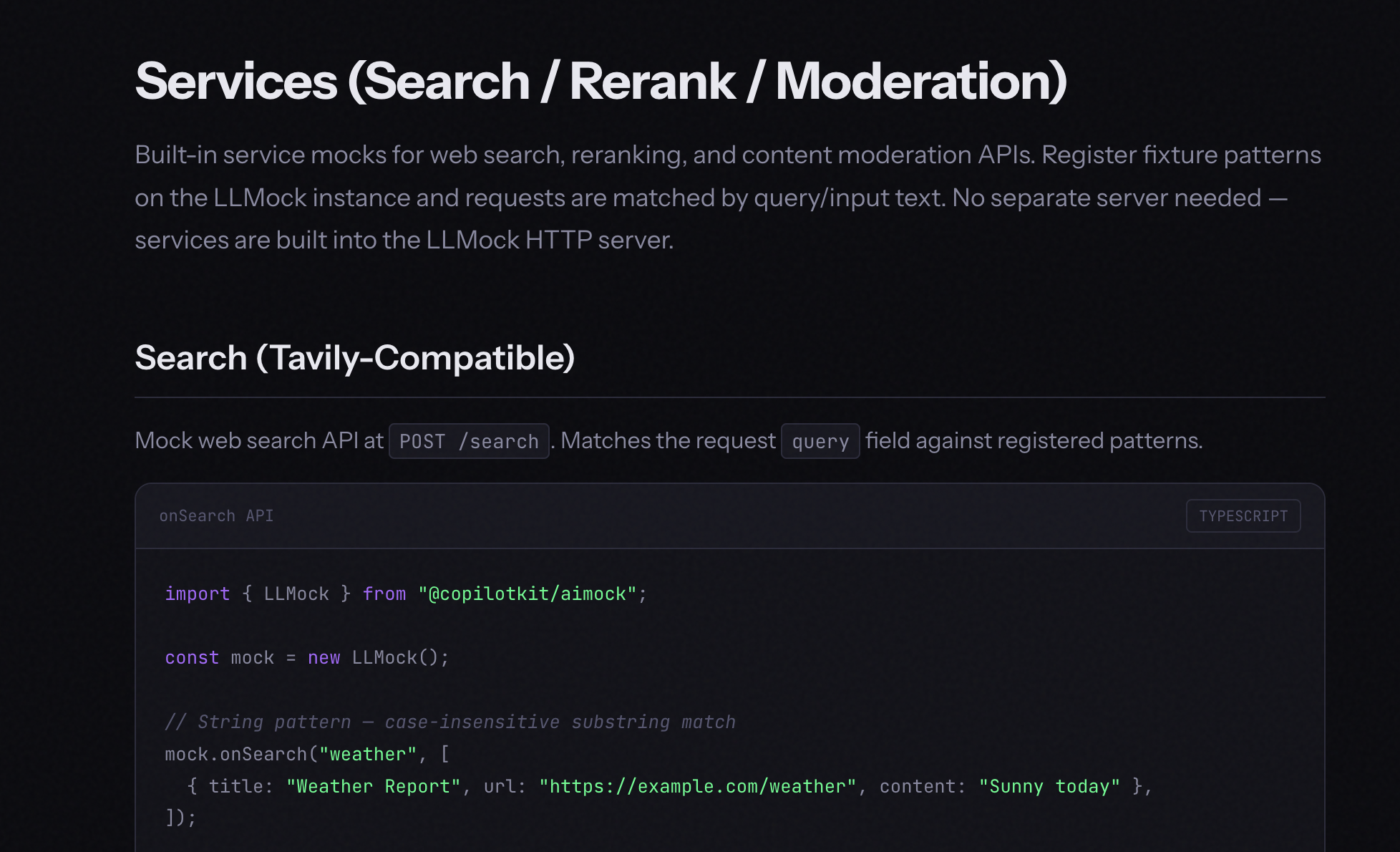This screenshot has height=852, width=1400.
Task: Click 'mock.onSearch' method call
Action: 235,755
